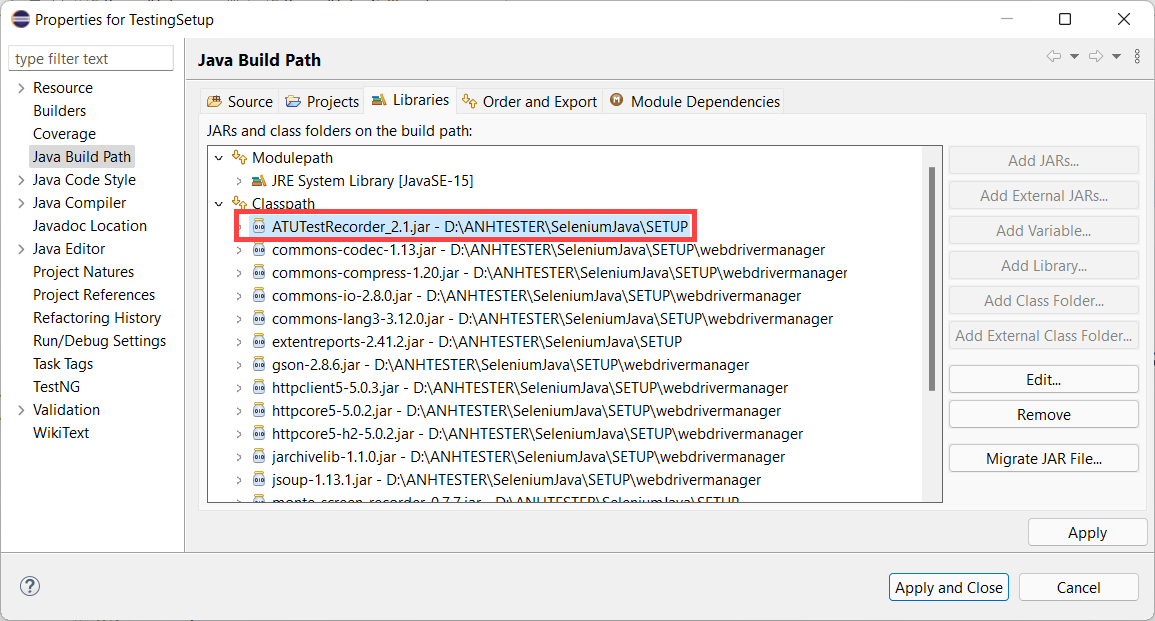The width and height of the screenshot is (1155, 621).
Task: Click the httpcore5-5.0.2.jar file icon
Action: 259,410
